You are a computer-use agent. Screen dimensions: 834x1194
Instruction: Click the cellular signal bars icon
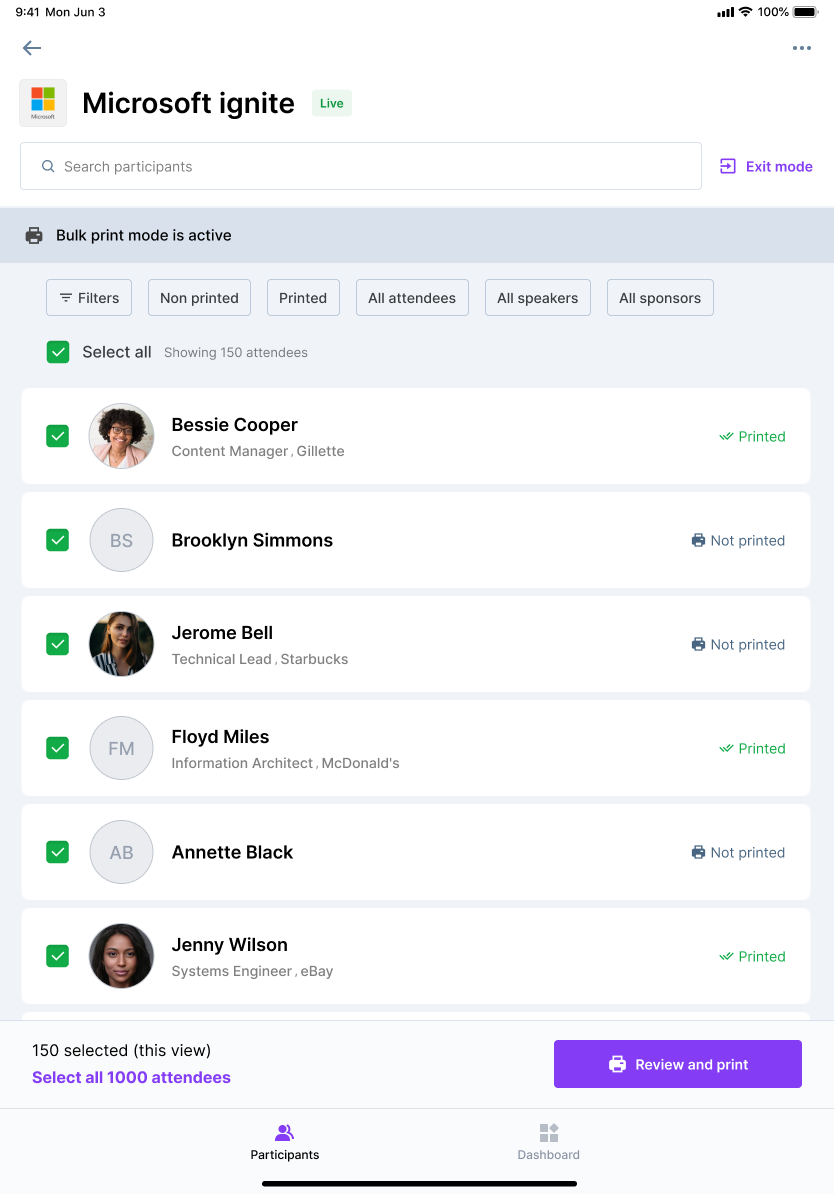point(726,12)
